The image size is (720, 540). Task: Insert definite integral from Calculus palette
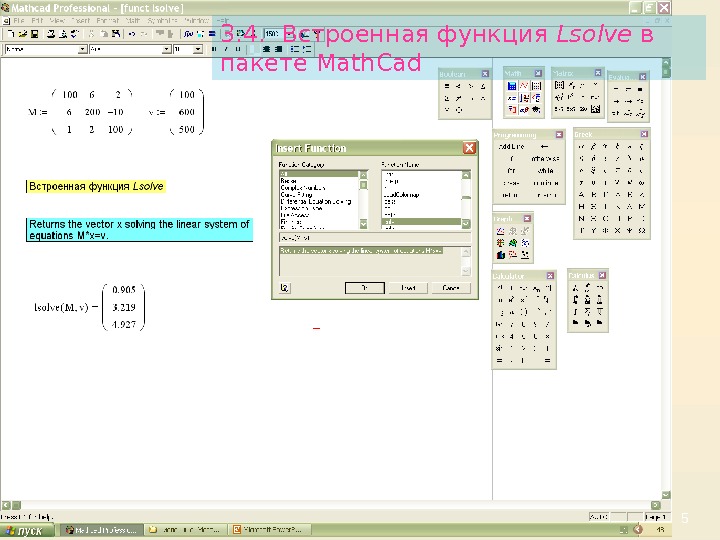[x=575, y=300]
